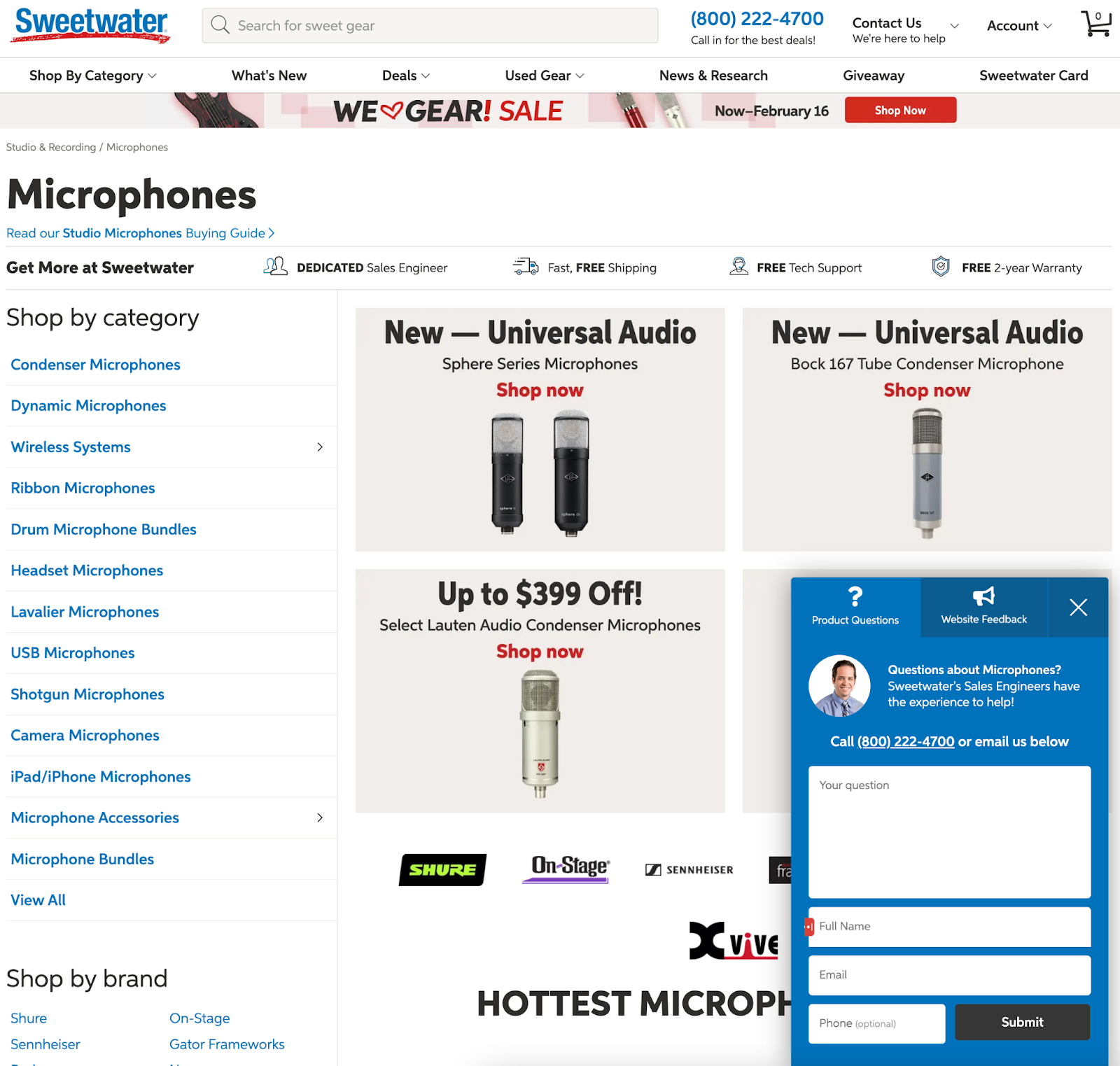This screenshot has width=1120, height=1066.
Task: Go to the Giveaway menu item
Action: (x=874, y=76)
